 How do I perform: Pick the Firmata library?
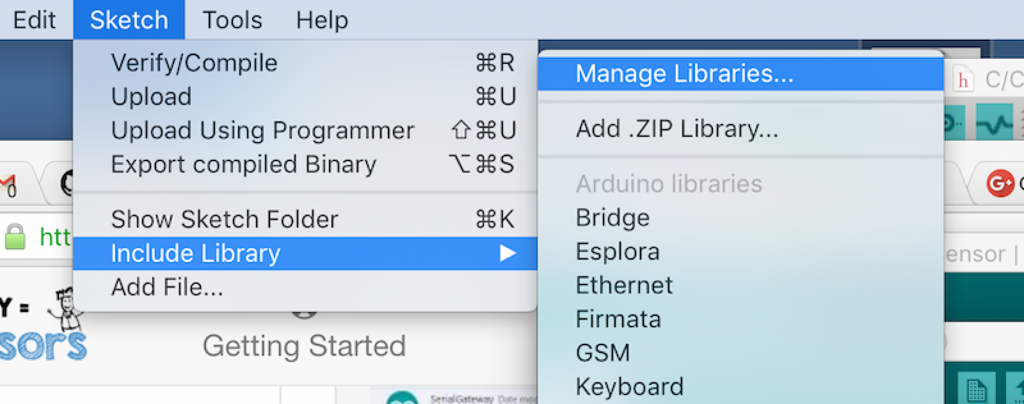pyautogui.click(x=618, y=319)
